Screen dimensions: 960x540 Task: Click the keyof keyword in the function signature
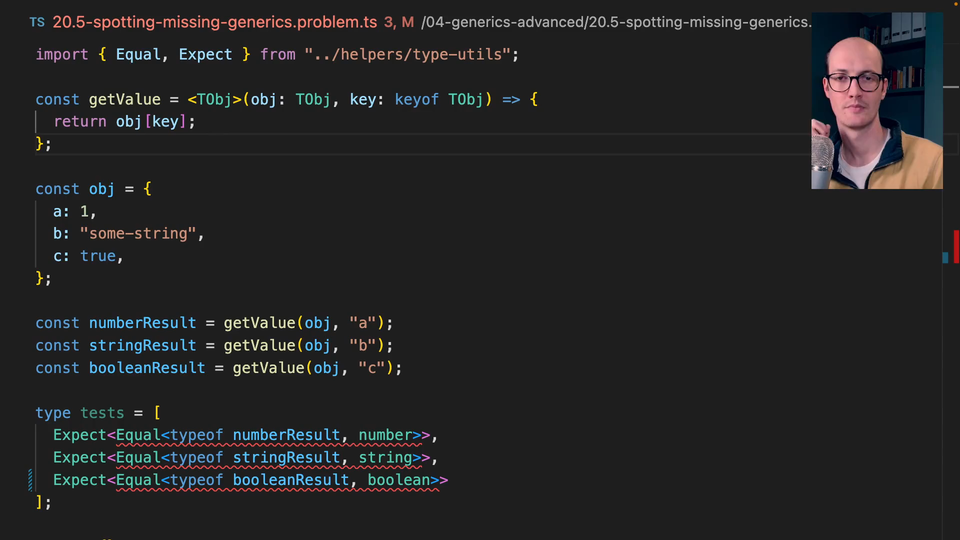(417, 99)
